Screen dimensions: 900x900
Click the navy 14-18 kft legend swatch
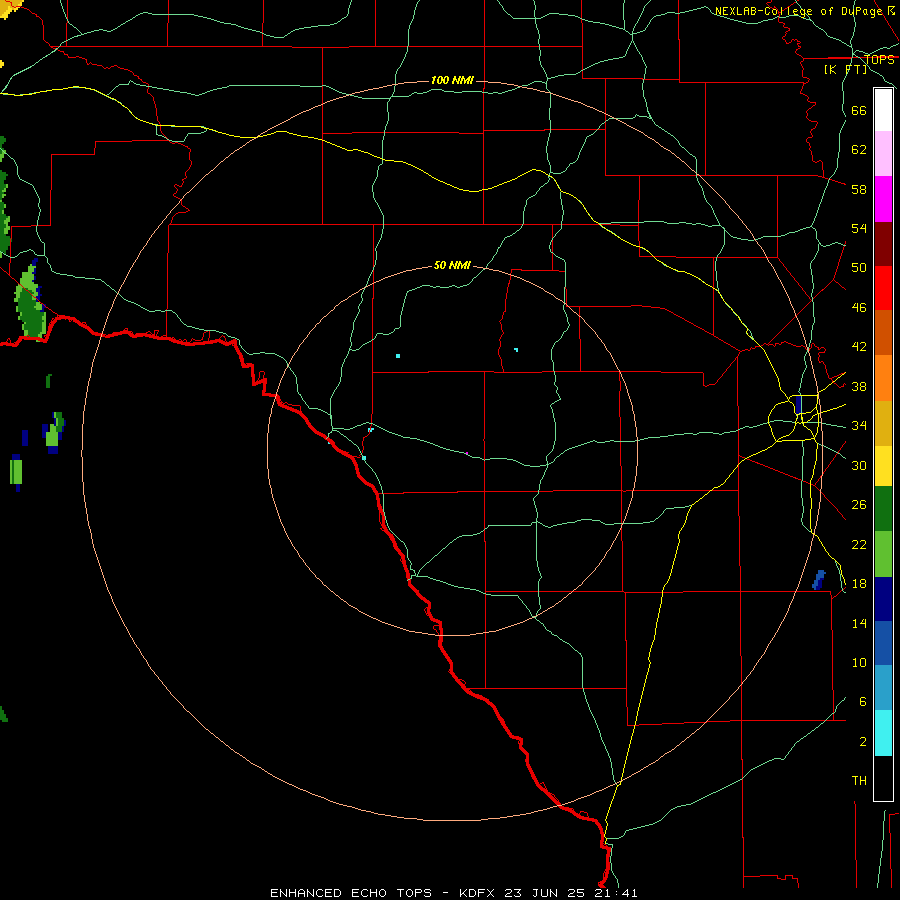pos(883,599)
